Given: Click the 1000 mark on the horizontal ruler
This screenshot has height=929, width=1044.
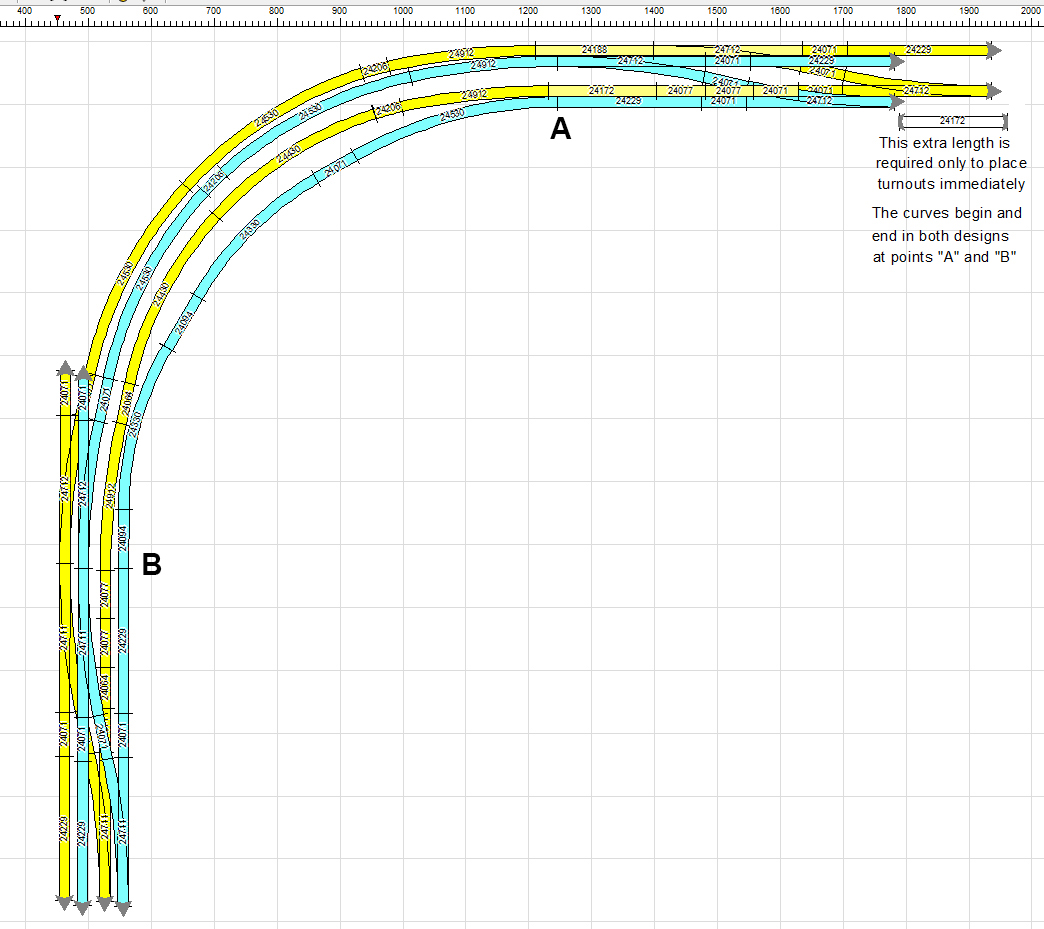Looking at the screenshot, I should point(403,9).
